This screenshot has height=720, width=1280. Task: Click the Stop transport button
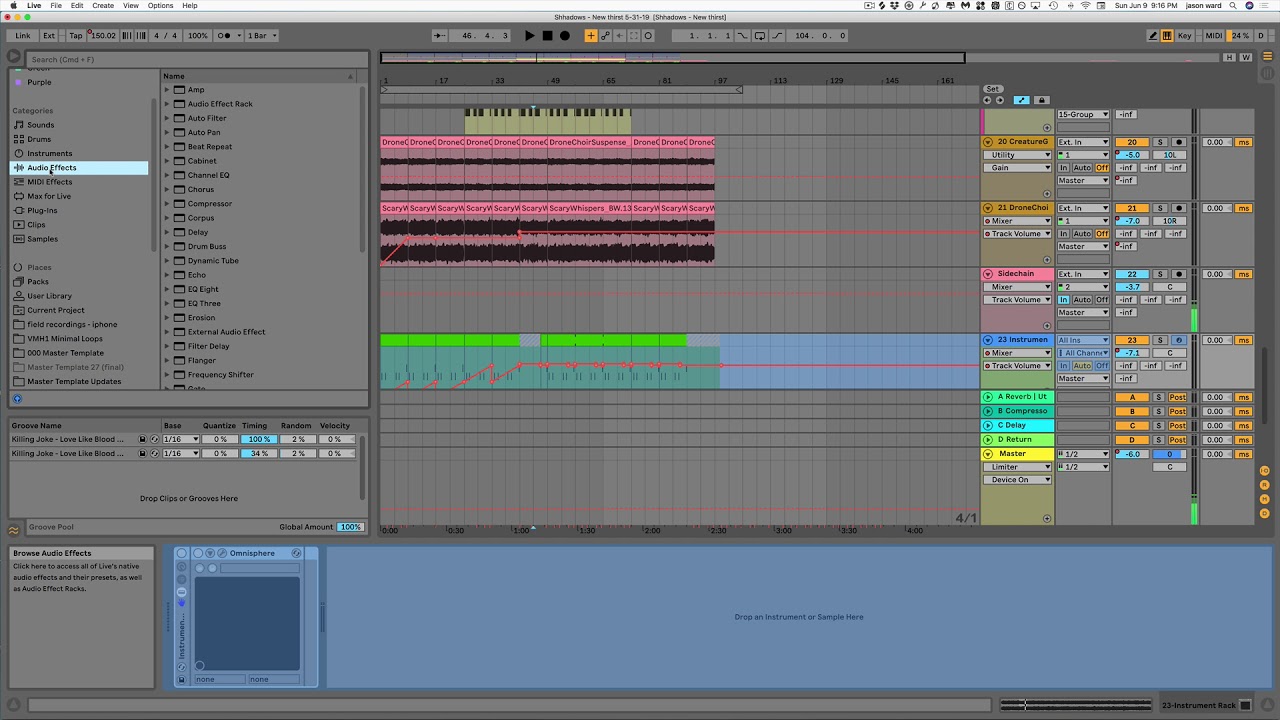click(547, 36)
